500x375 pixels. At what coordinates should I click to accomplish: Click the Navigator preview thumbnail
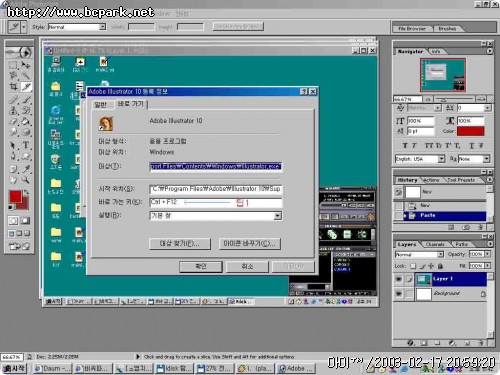[x=443, y=75]
